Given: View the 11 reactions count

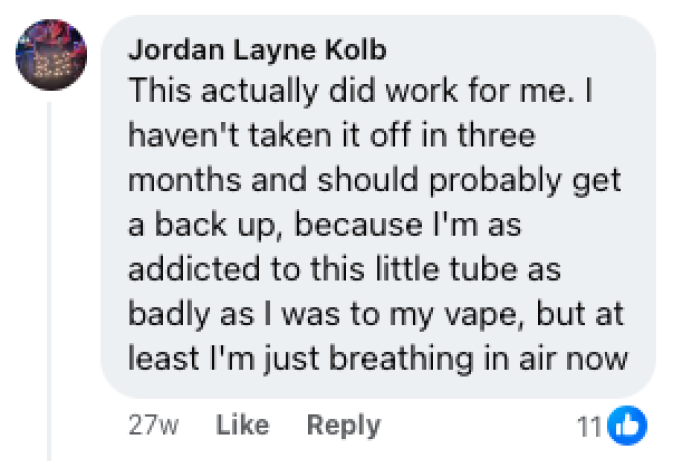Looking at the screenshot, I should pos(588,426).
